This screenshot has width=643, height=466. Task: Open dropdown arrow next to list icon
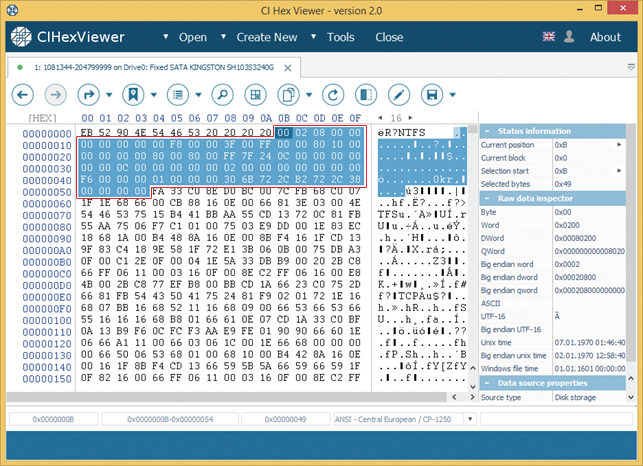click(198, 95)
